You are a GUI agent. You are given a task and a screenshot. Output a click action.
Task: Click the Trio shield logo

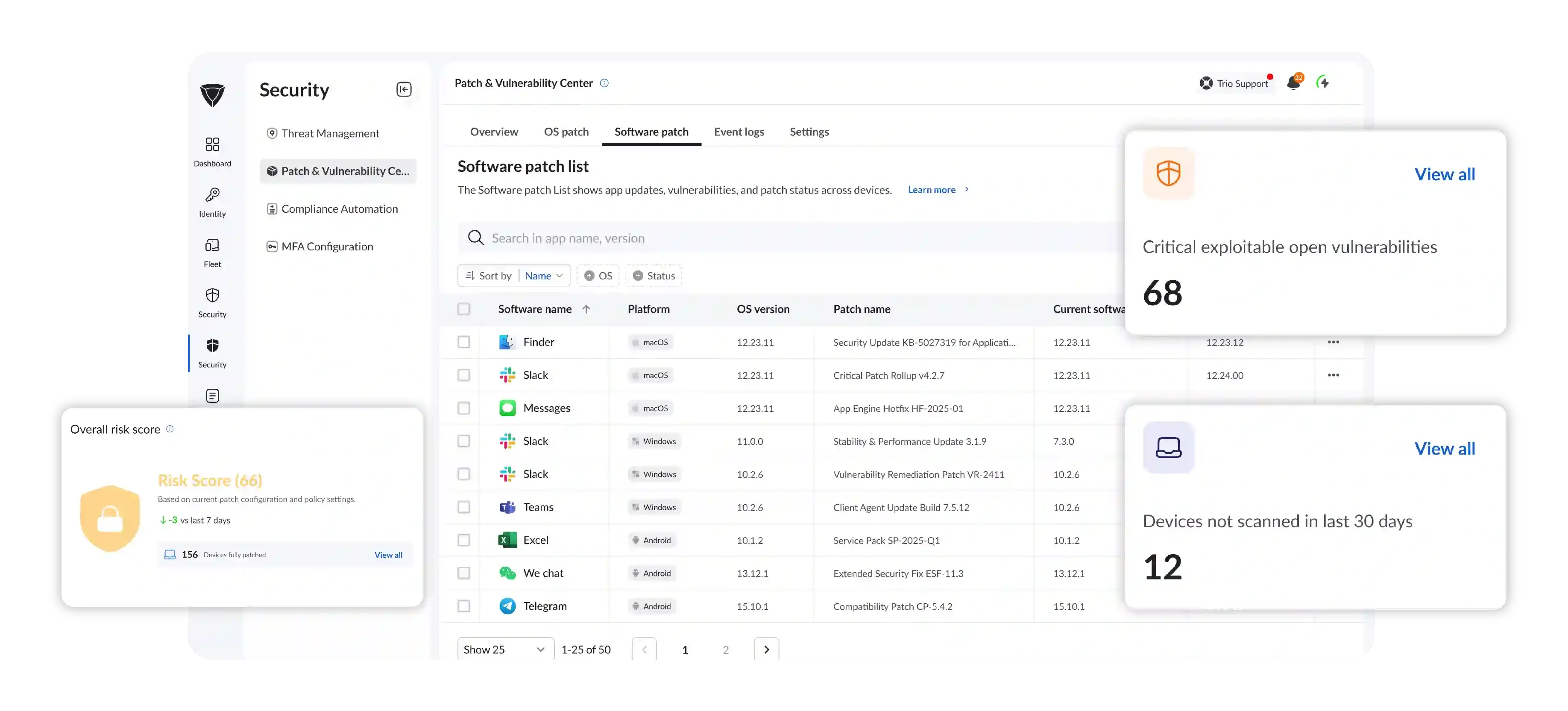tap(212, 95)
